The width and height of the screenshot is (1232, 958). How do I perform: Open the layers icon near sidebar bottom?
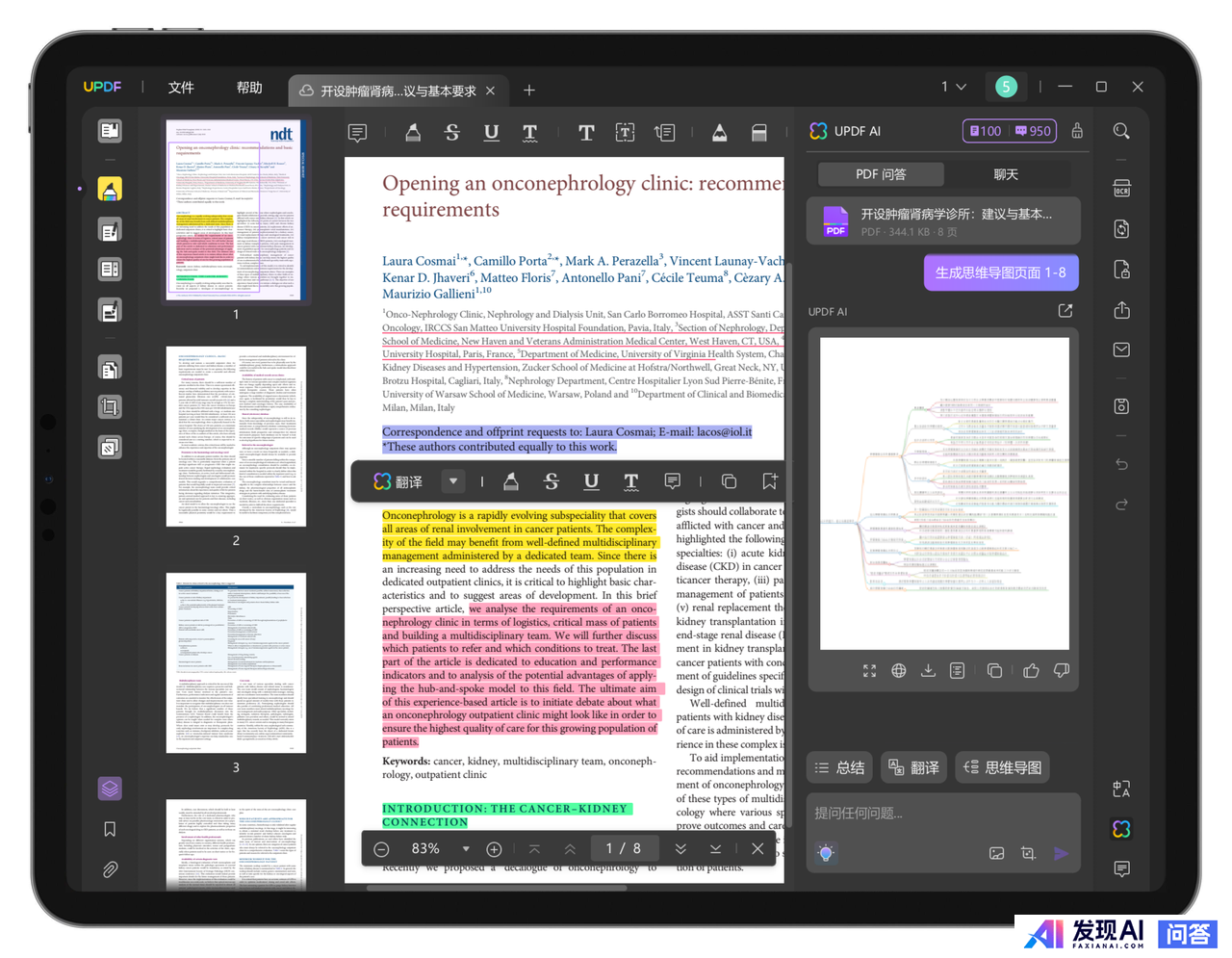[110, 789]
